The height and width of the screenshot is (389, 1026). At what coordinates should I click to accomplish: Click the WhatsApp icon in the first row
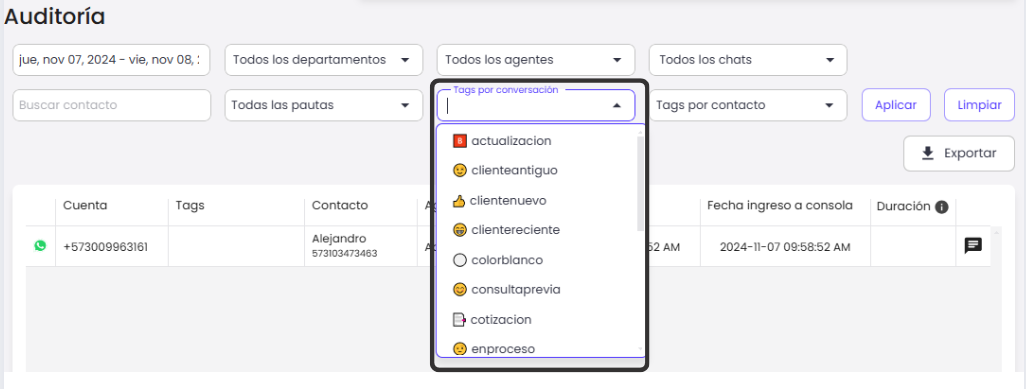click(41, 246)
